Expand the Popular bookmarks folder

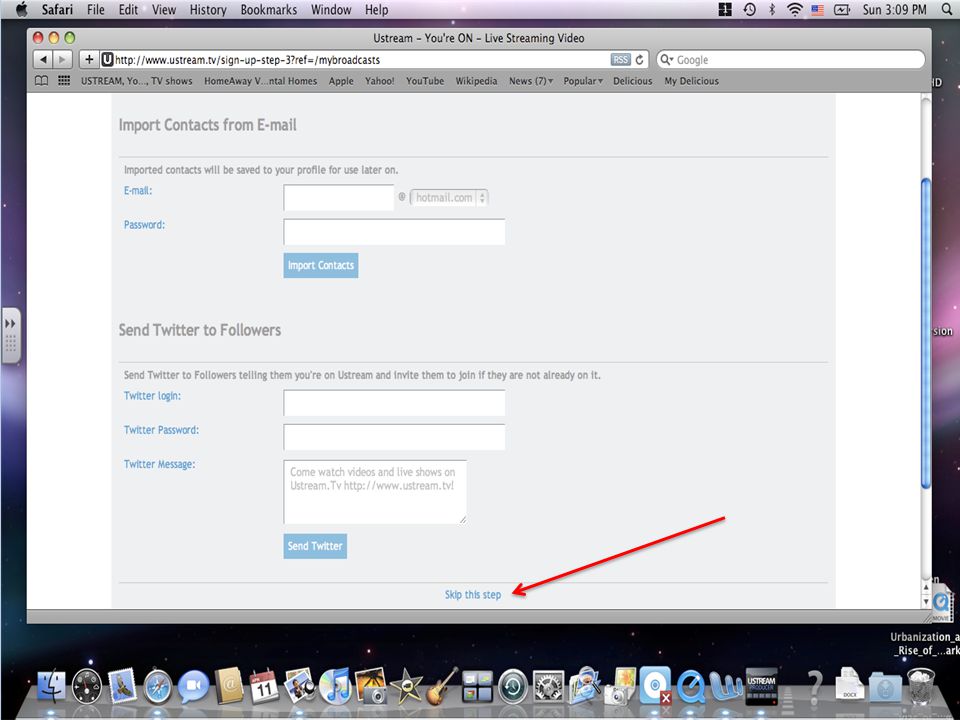(583, 81)
